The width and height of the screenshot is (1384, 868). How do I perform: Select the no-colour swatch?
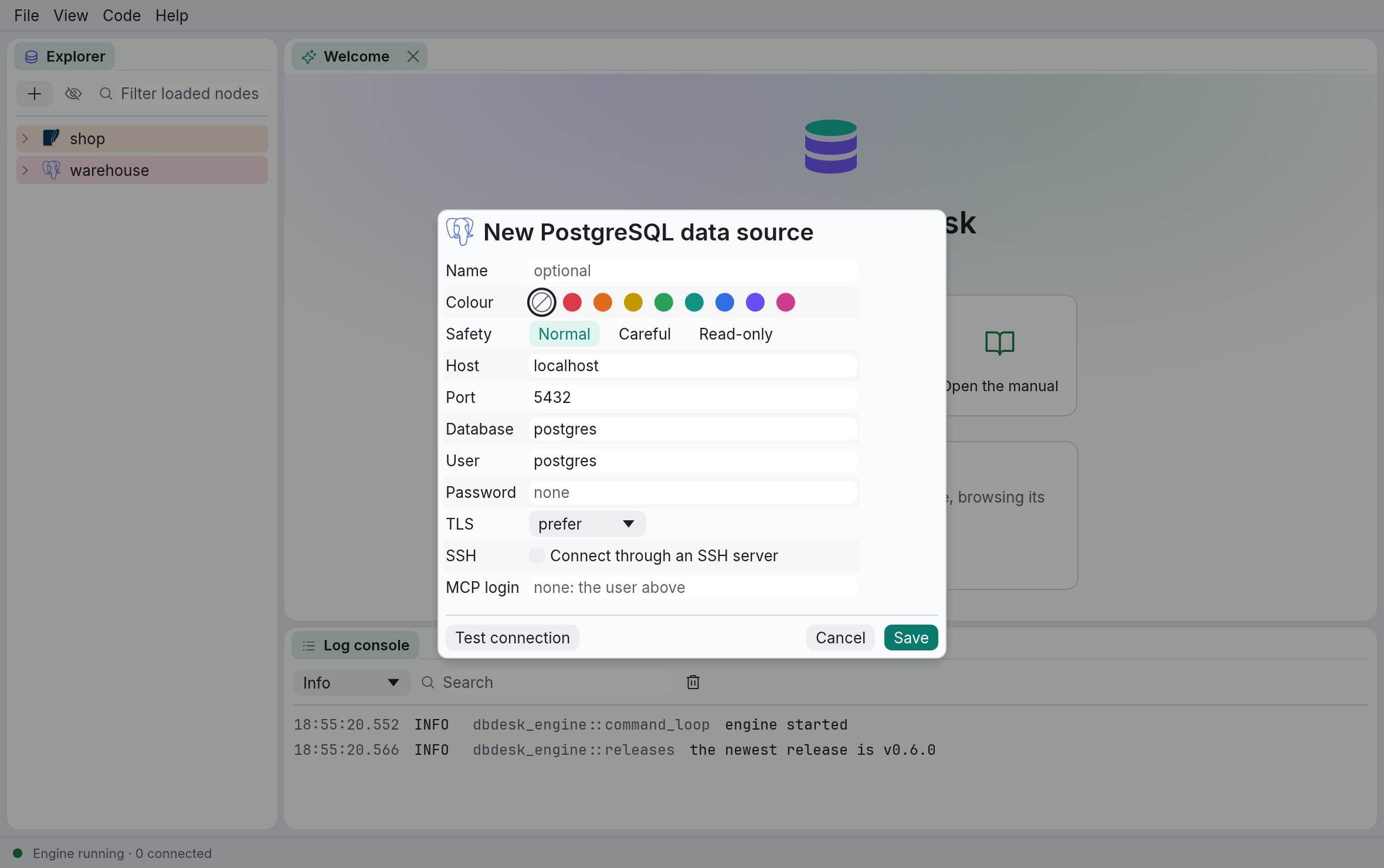tap(542, 303)
